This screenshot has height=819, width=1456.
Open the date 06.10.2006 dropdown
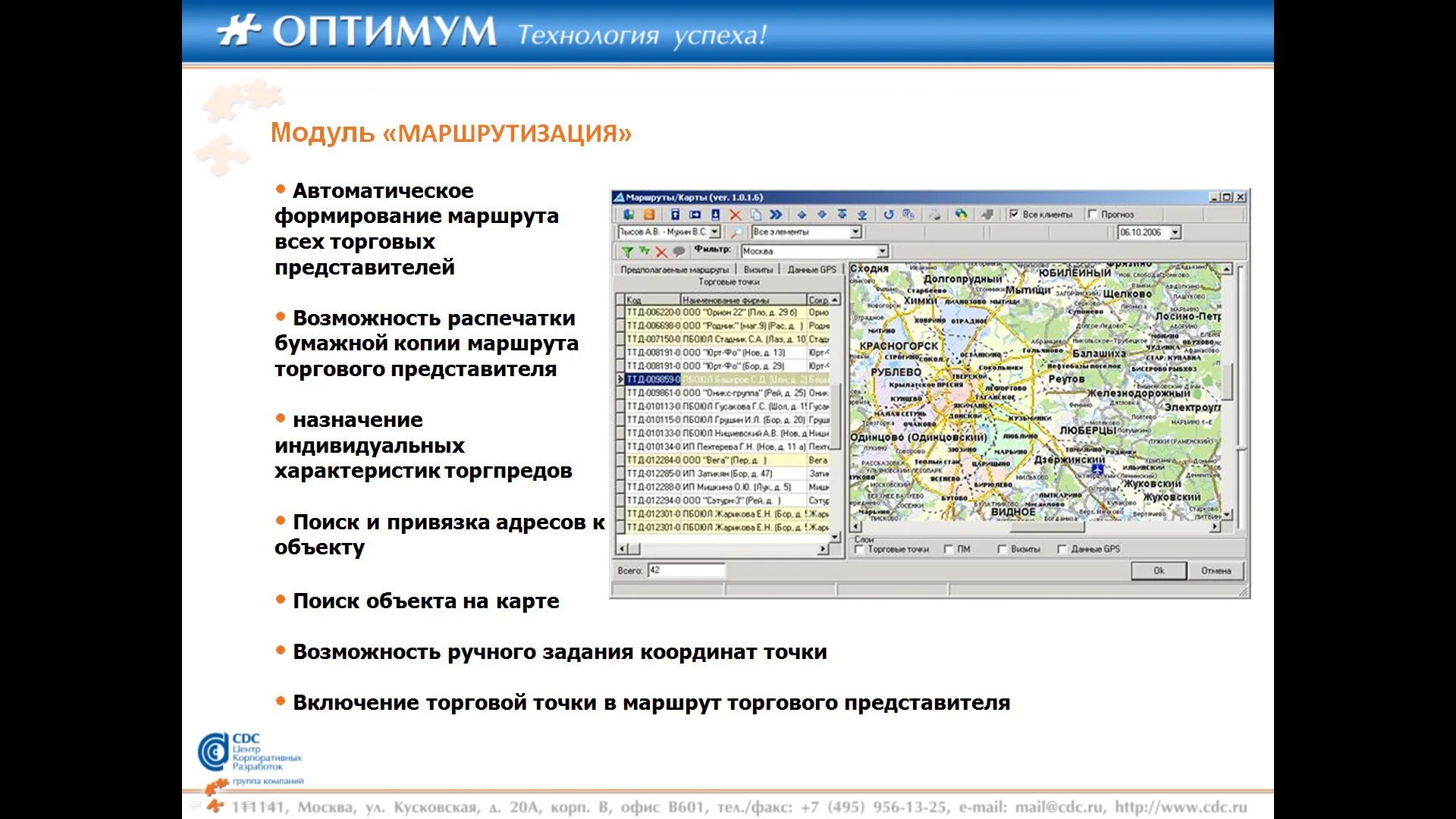[1175, 233]
